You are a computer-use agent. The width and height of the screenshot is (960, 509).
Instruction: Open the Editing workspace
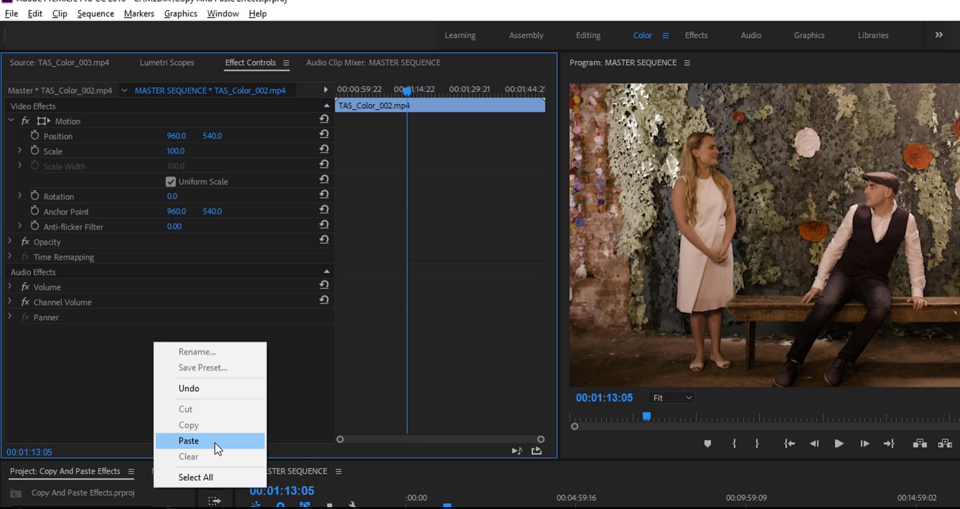588,35
